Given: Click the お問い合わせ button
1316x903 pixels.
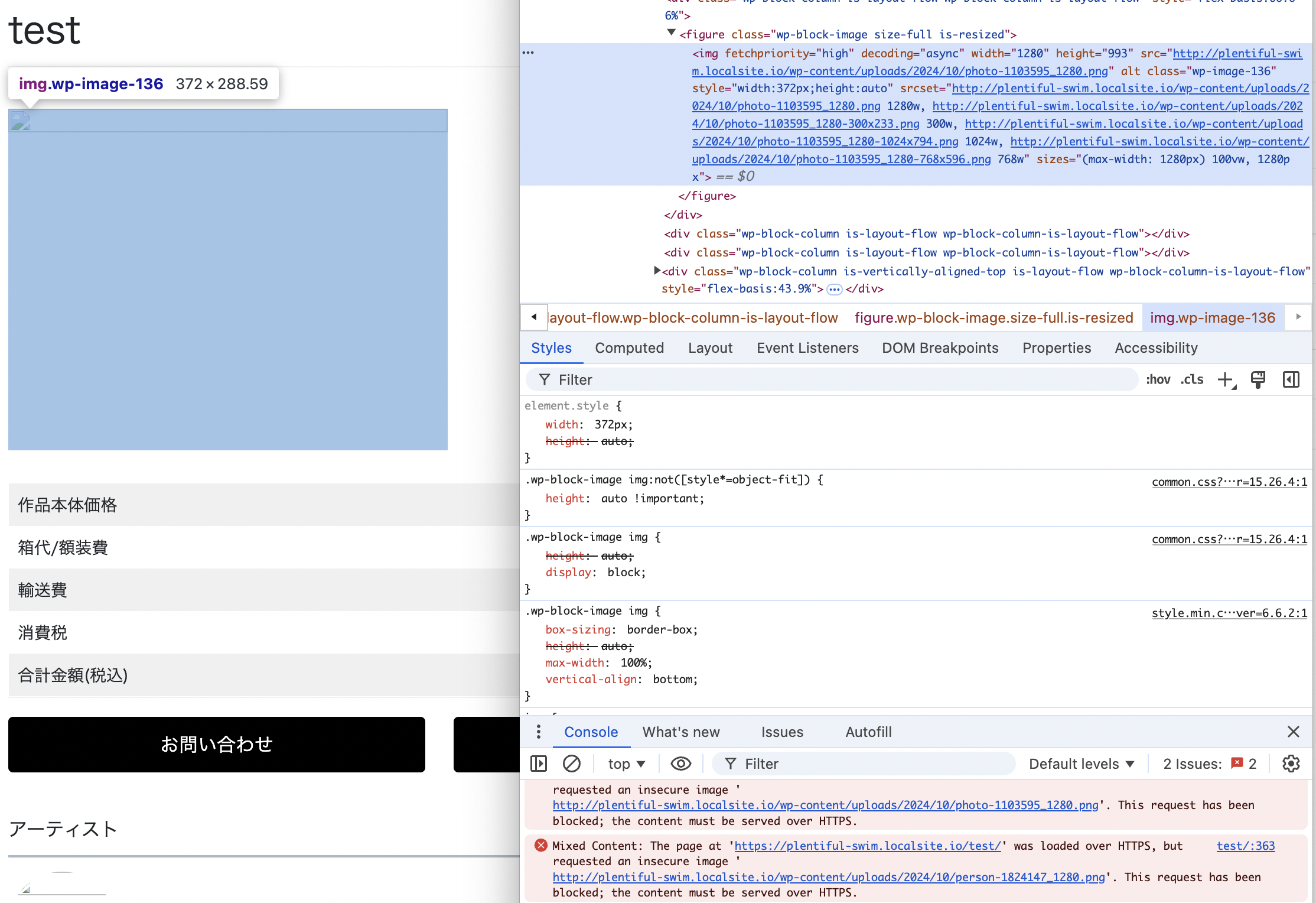Looking at the screenshot, I should [x=217, y=744].
